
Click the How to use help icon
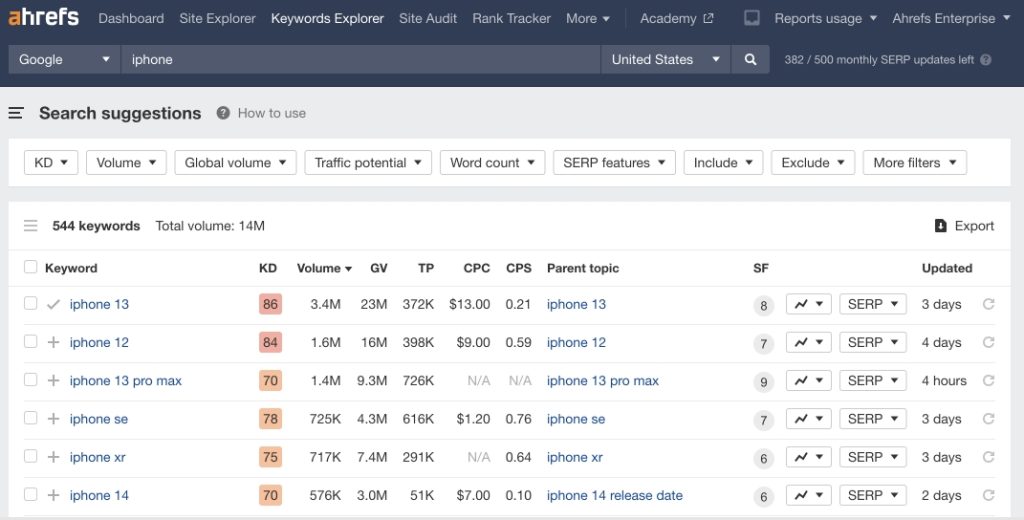(x=223, y=113)
